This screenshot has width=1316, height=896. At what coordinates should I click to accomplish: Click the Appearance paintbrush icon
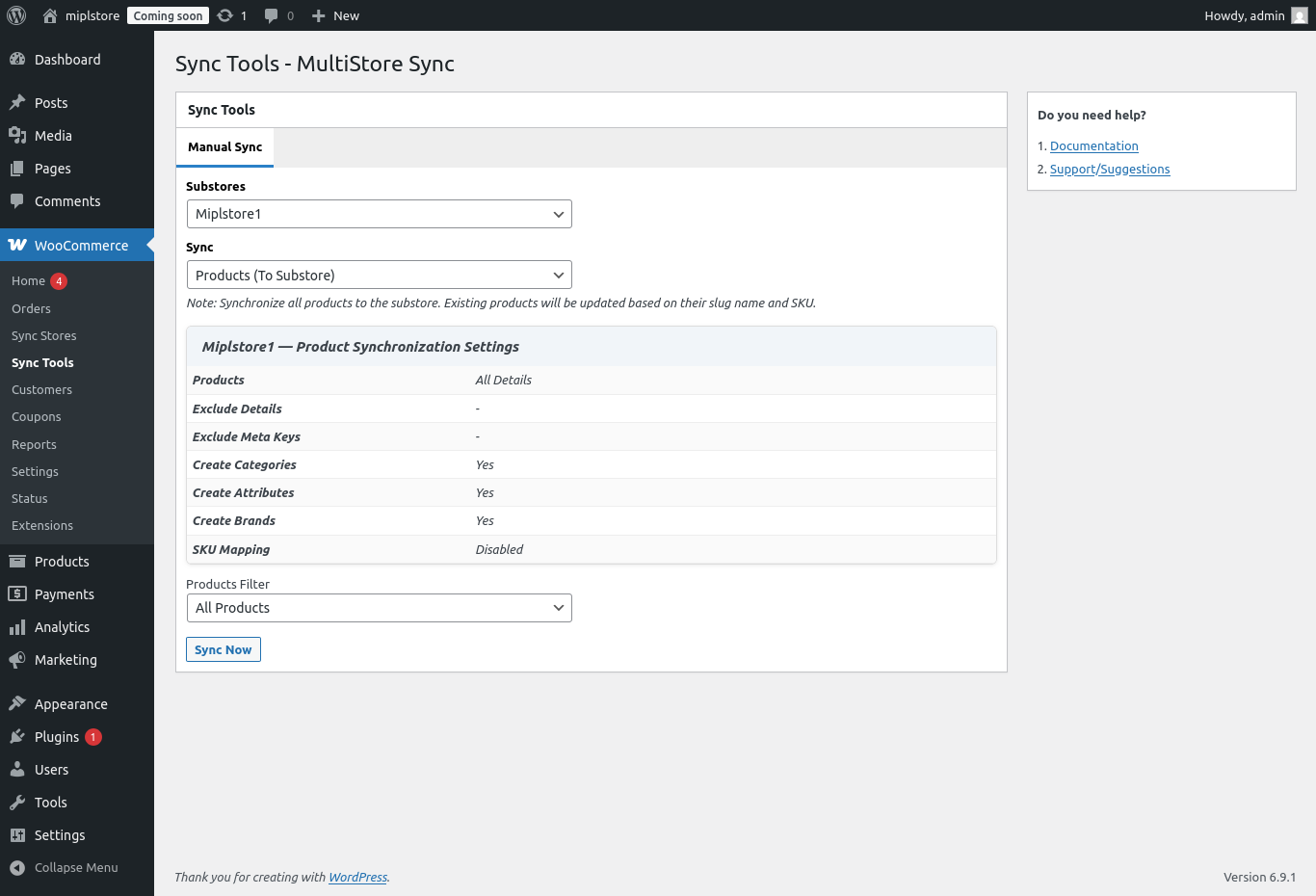[x=17, y=704]
